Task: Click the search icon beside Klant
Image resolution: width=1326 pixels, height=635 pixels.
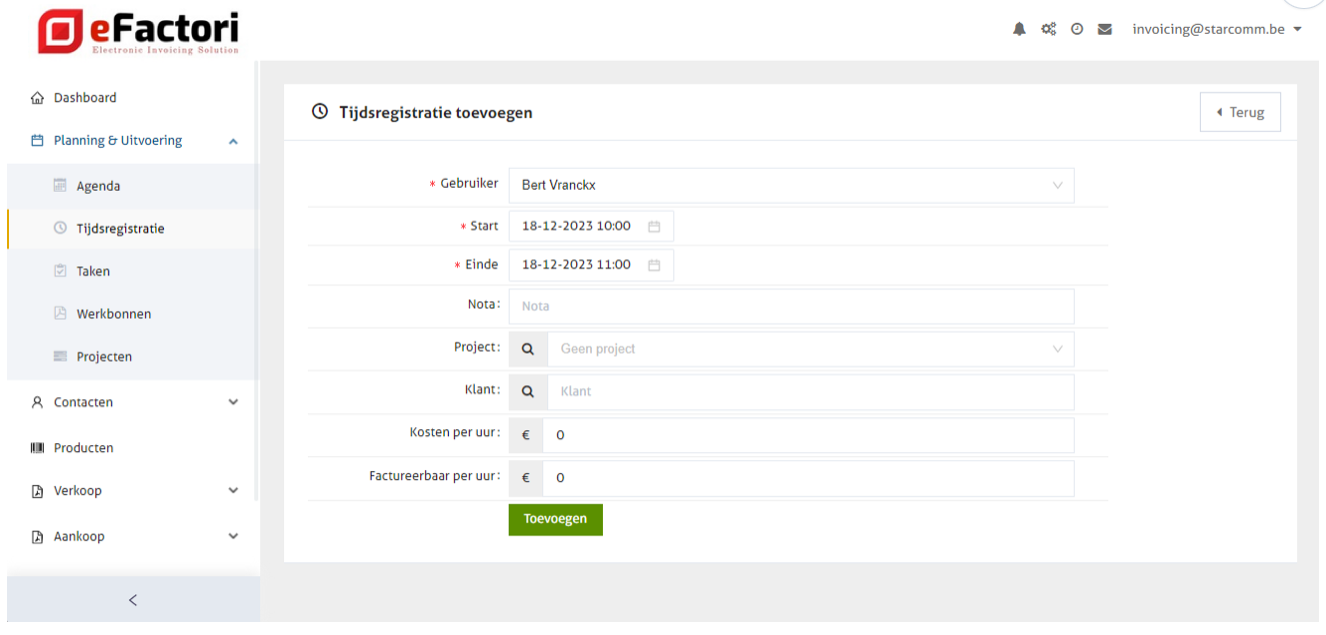Action: [x=528, y=391]
